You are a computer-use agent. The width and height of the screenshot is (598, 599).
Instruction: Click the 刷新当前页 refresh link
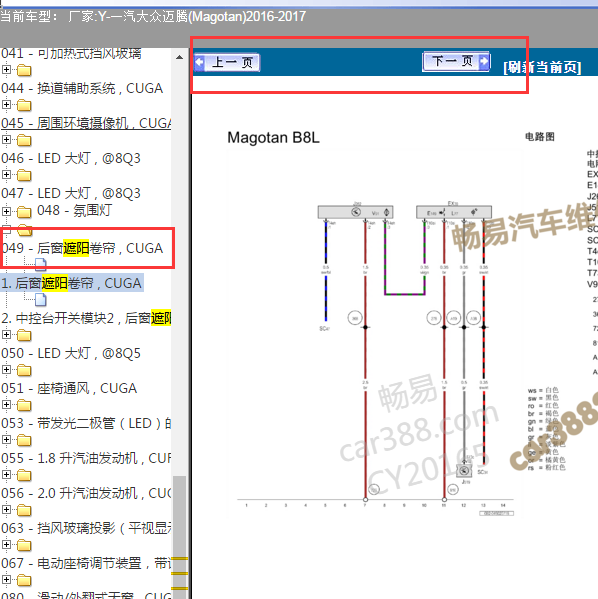tap(542, 67)
